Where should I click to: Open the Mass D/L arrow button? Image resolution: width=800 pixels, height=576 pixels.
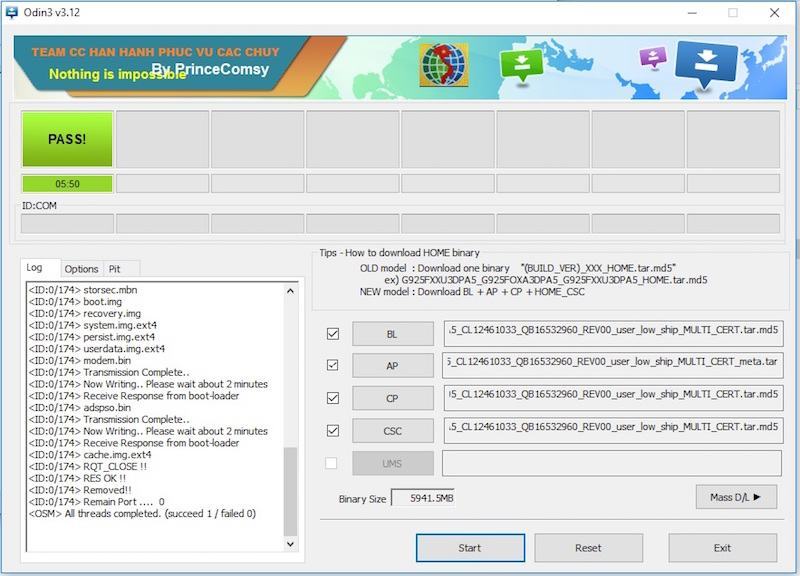pyautogui.click(x=736, y=497)
